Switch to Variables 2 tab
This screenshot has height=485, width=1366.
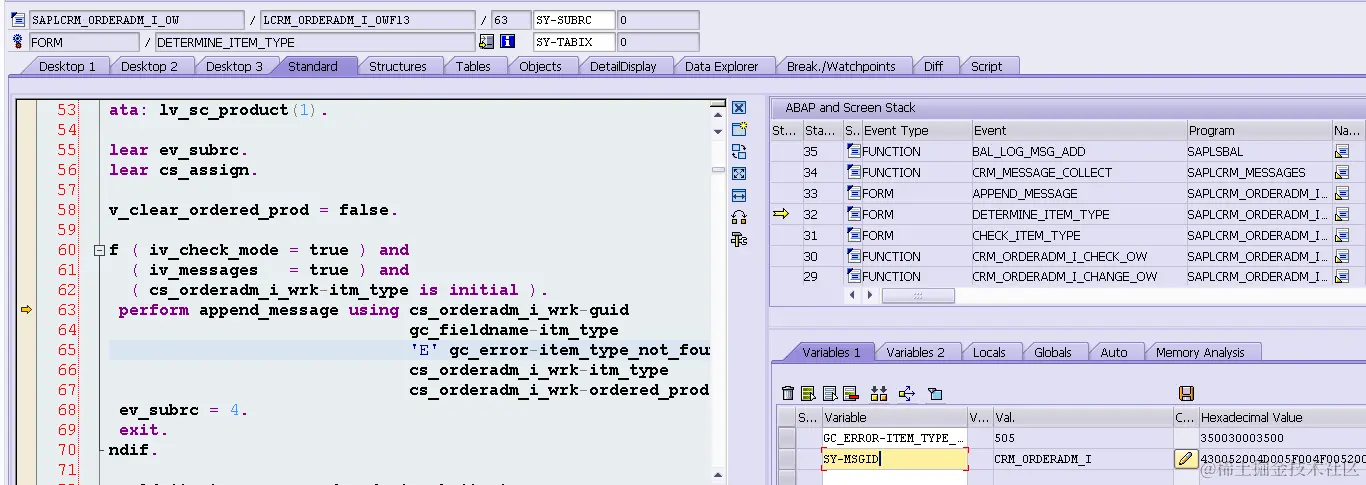pos(915,352)
